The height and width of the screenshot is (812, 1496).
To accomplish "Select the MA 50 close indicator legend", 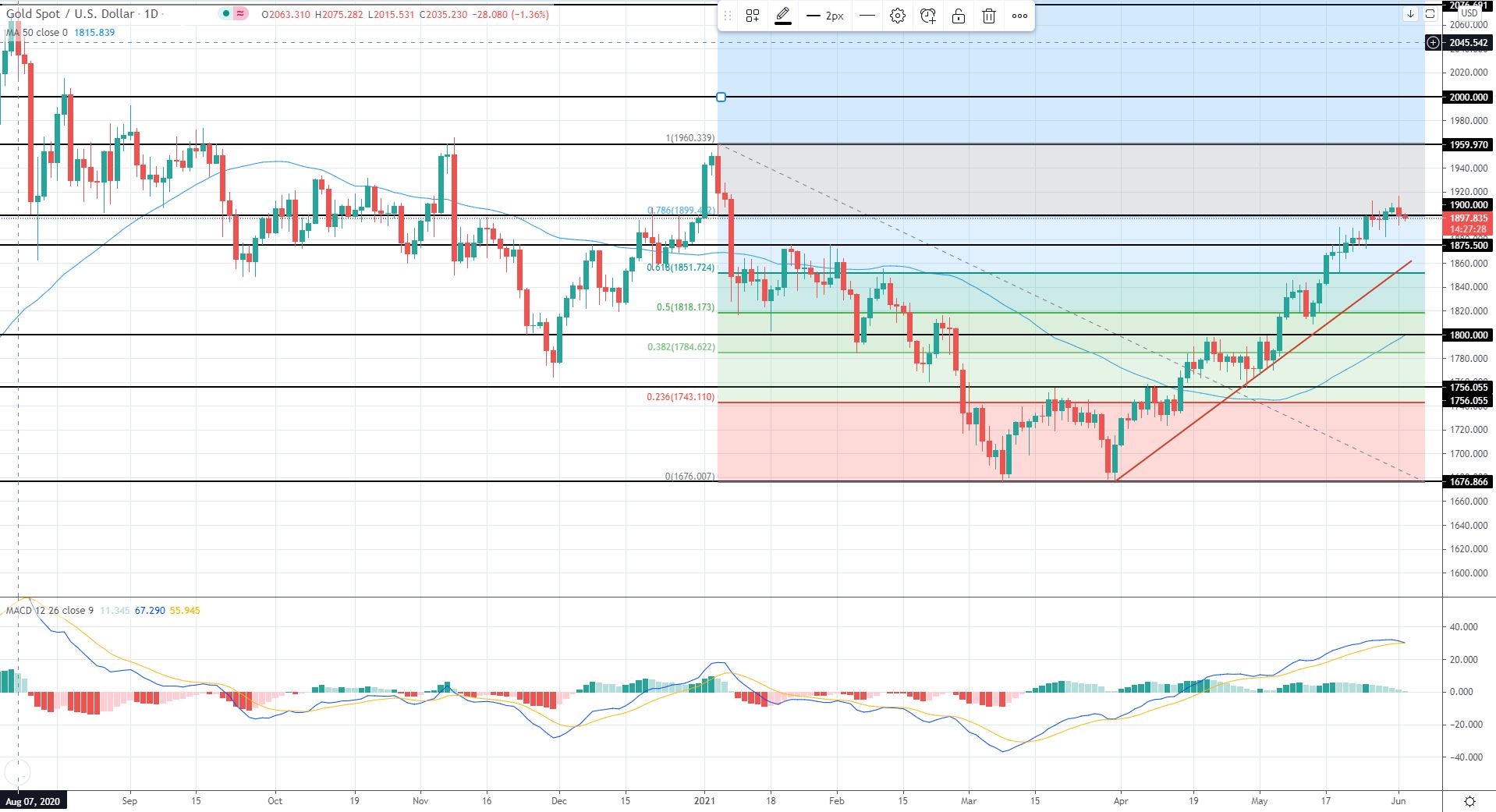I will point(37,33).
